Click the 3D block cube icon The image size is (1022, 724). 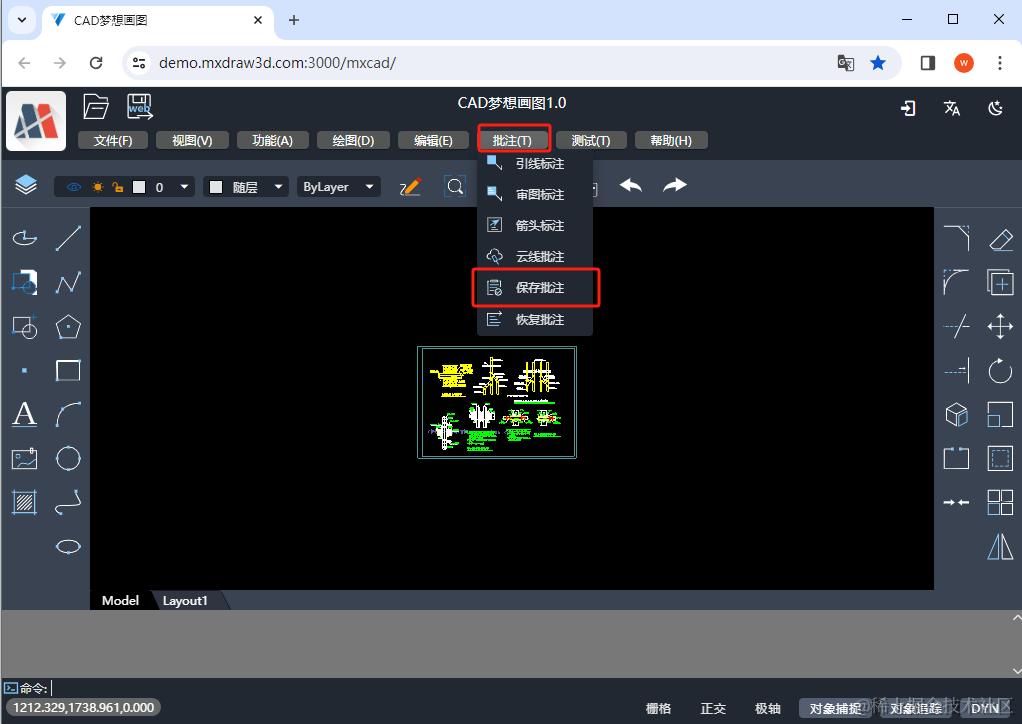click(x=956, y=414)
